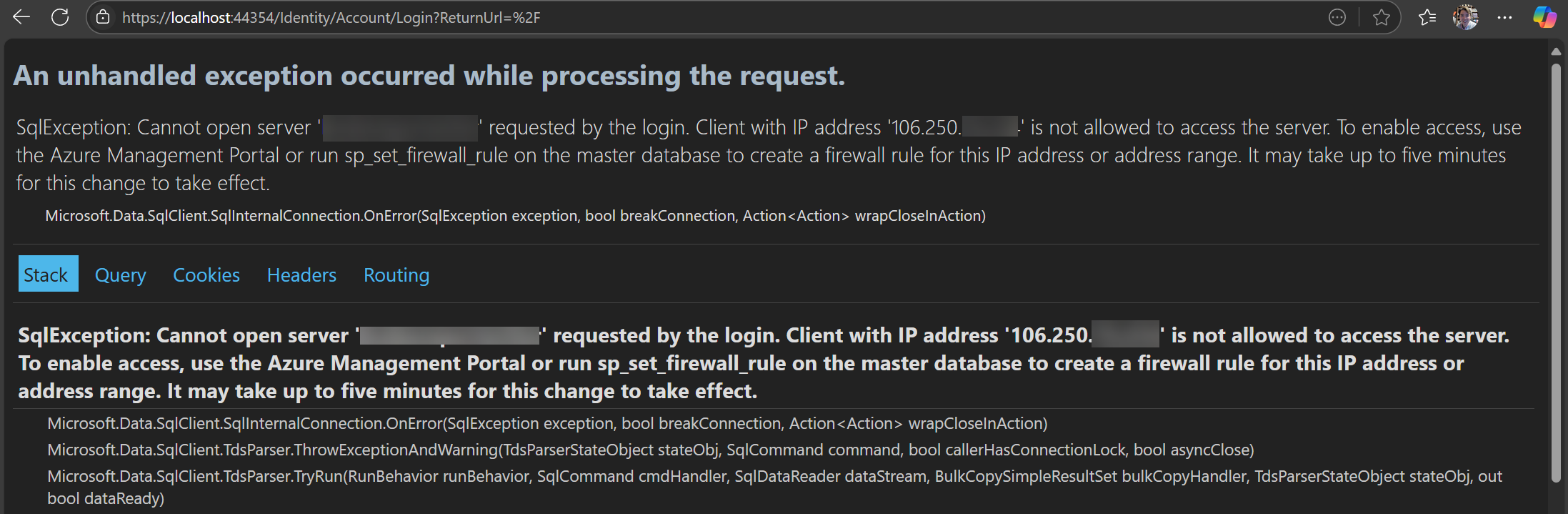
Task: Go back using the browser back arrow
Action: tap(21, 17)
